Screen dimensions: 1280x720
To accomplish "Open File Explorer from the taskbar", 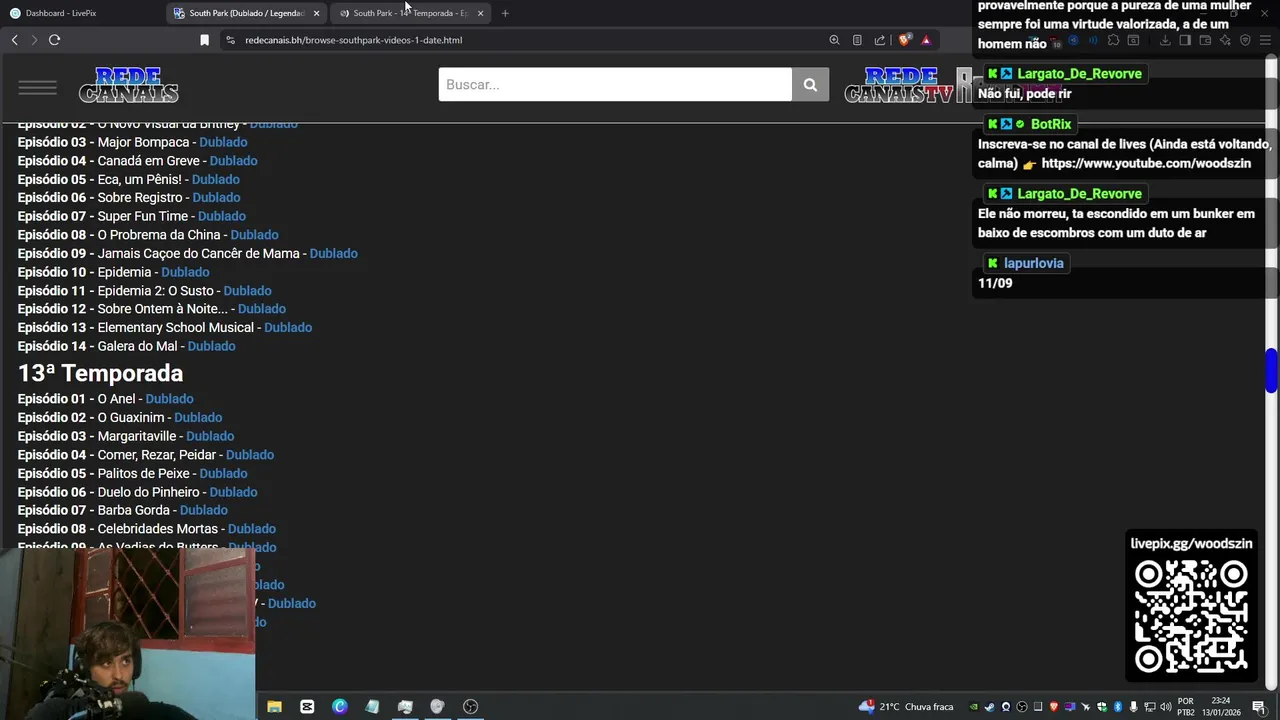I will tap(274, 706).
